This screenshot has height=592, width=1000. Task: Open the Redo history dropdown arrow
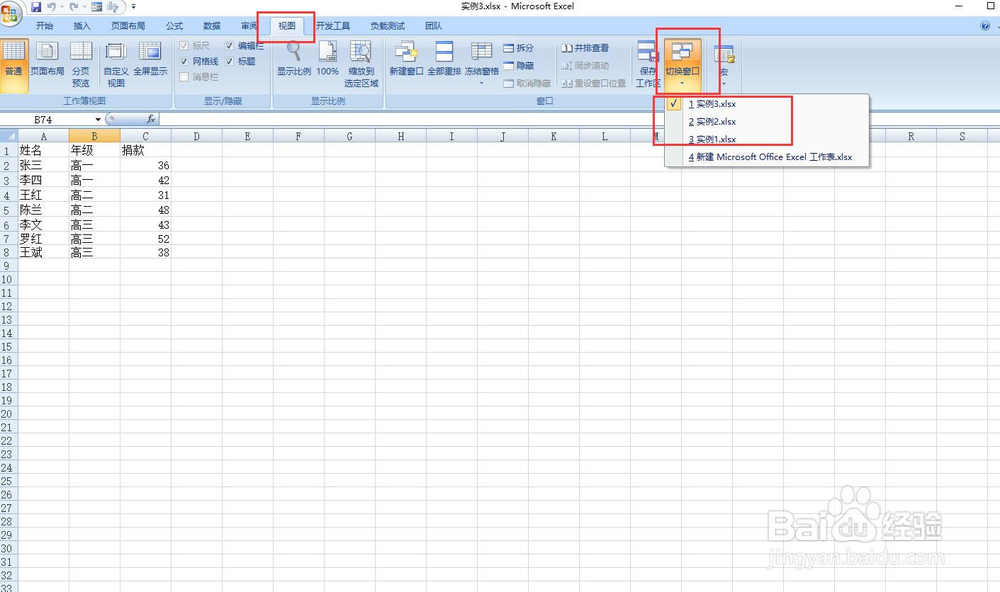(84, 7)
